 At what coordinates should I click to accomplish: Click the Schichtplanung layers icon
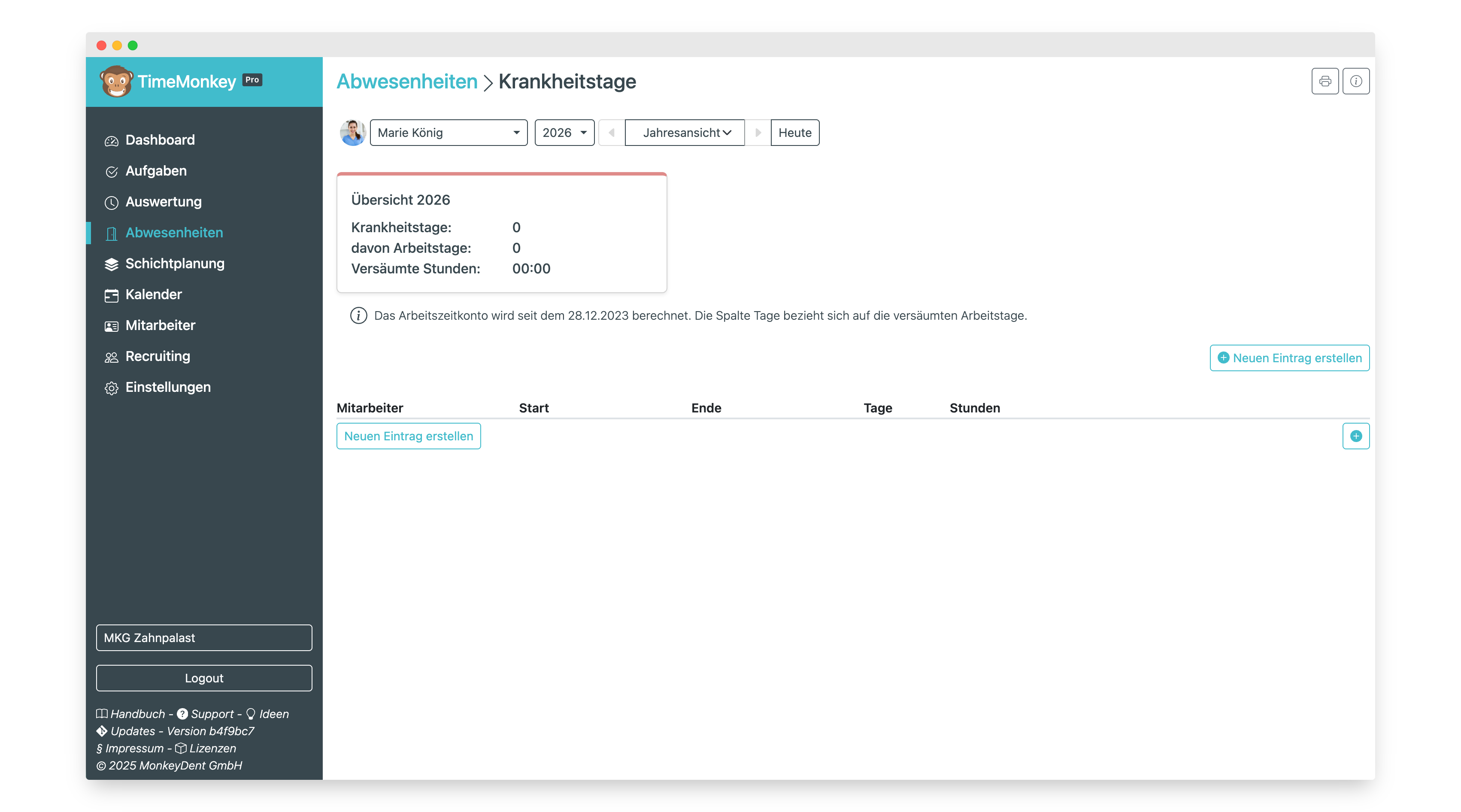111,264
